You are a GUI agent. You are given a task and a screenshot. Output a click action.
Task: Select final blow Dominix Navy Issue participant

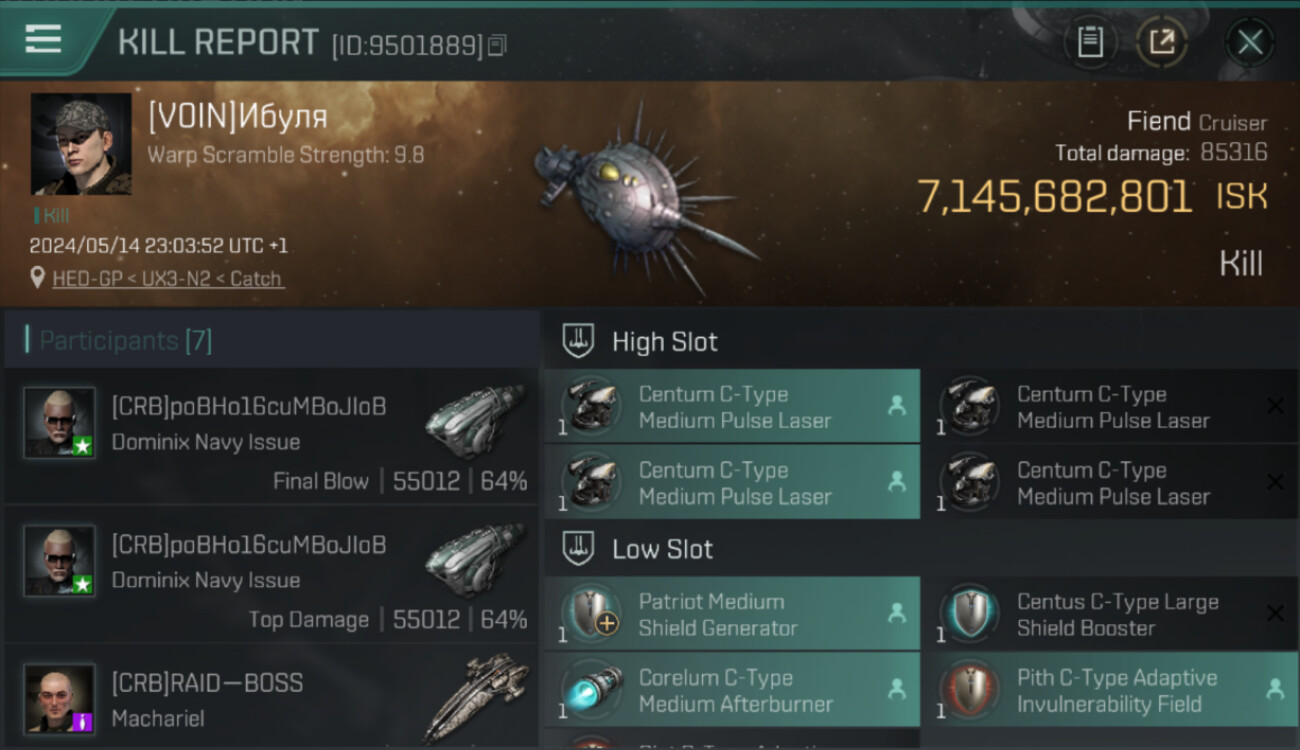click(271, 436)
